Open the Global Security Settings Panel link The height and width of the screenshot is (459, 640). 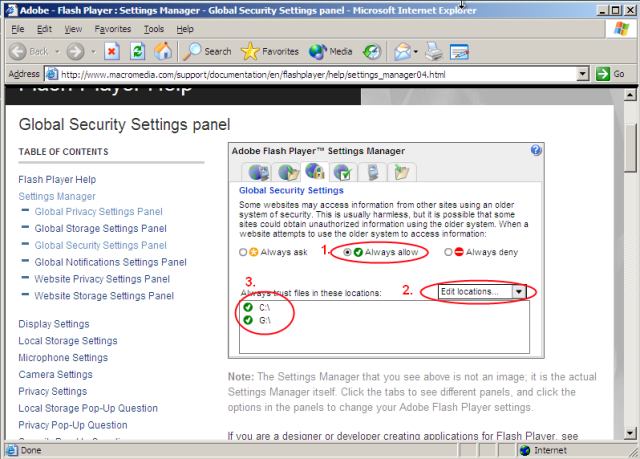pyautogui.click(x=100, y=245)
